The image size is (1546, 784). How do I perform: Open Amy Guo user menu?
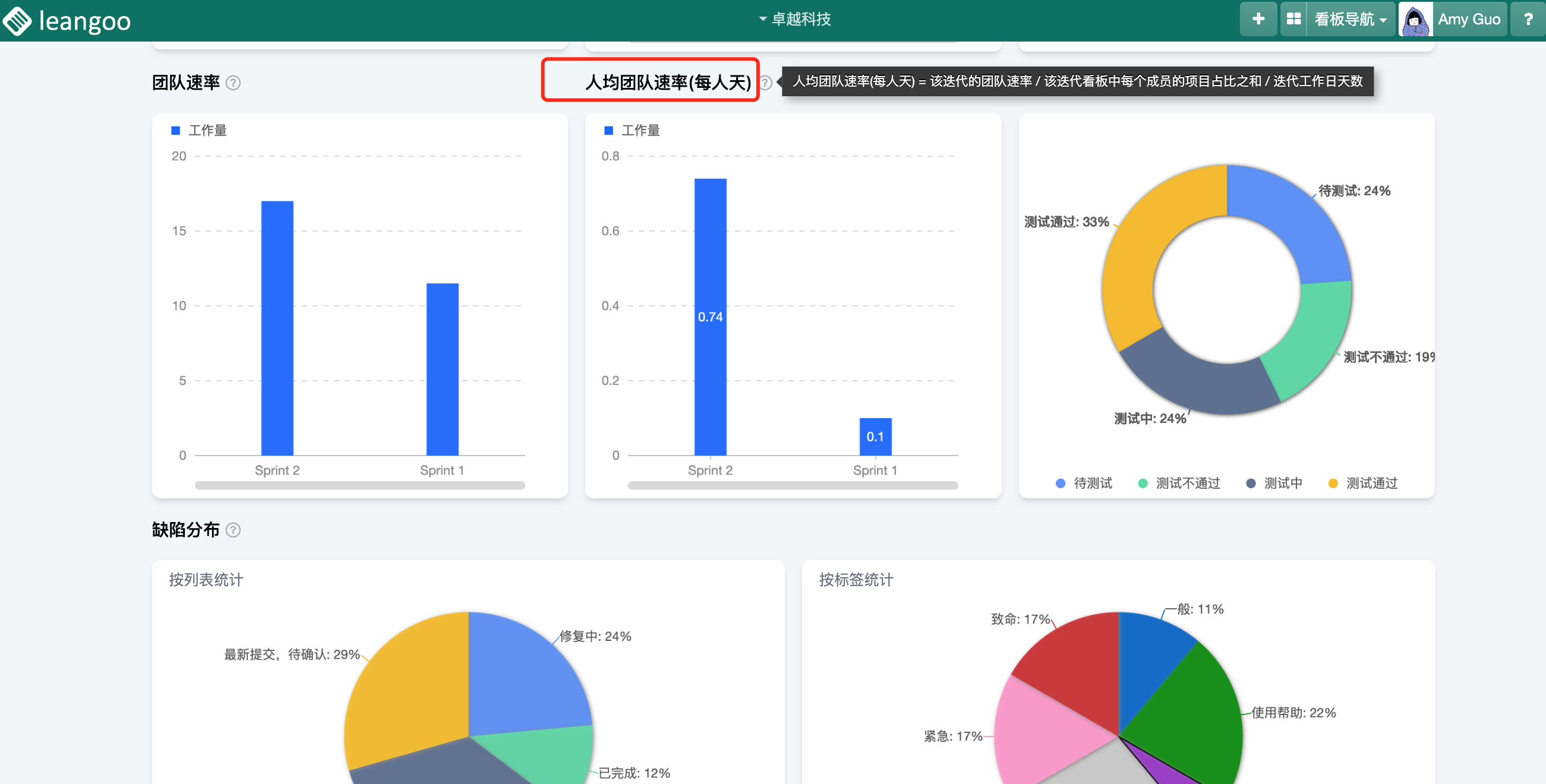(x=1468, y=19)
